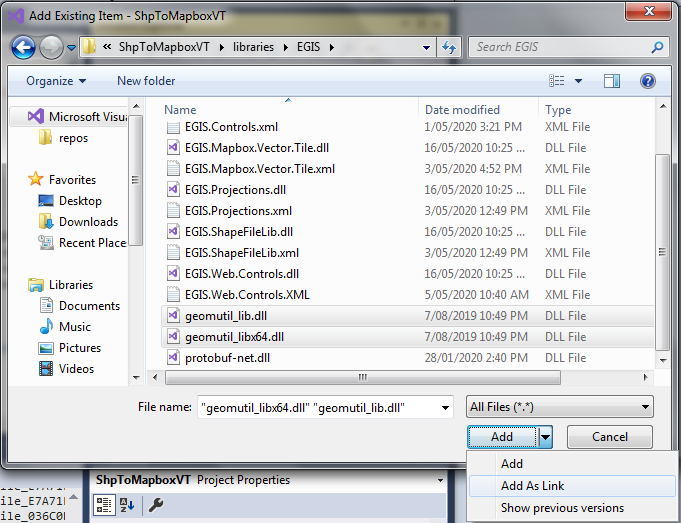Create a New folder
681x523 pixels.
click(146, 81)
